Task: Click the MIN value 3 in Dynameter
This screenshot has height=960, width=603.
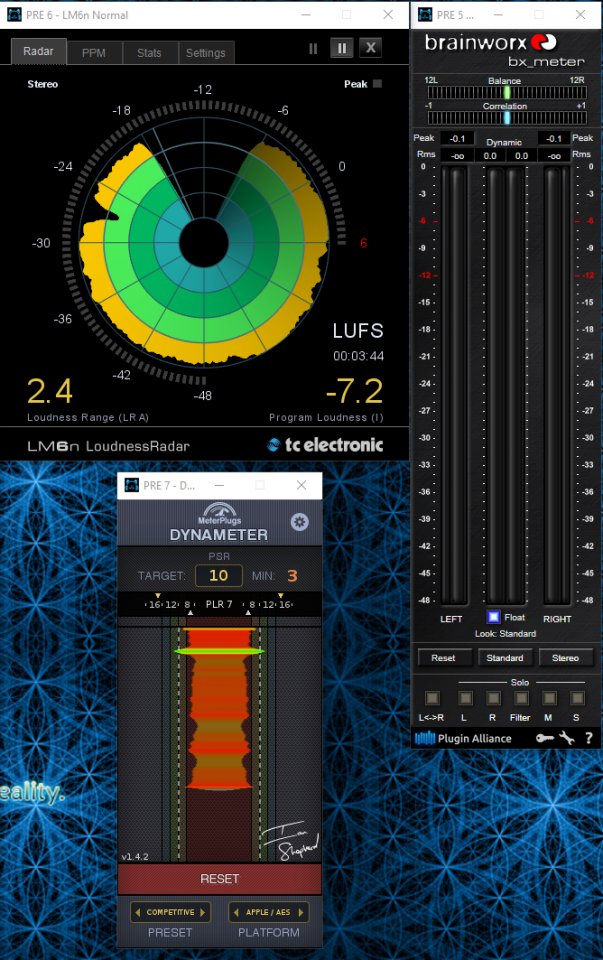Action: pyautogui.click(x=292, y=576)
